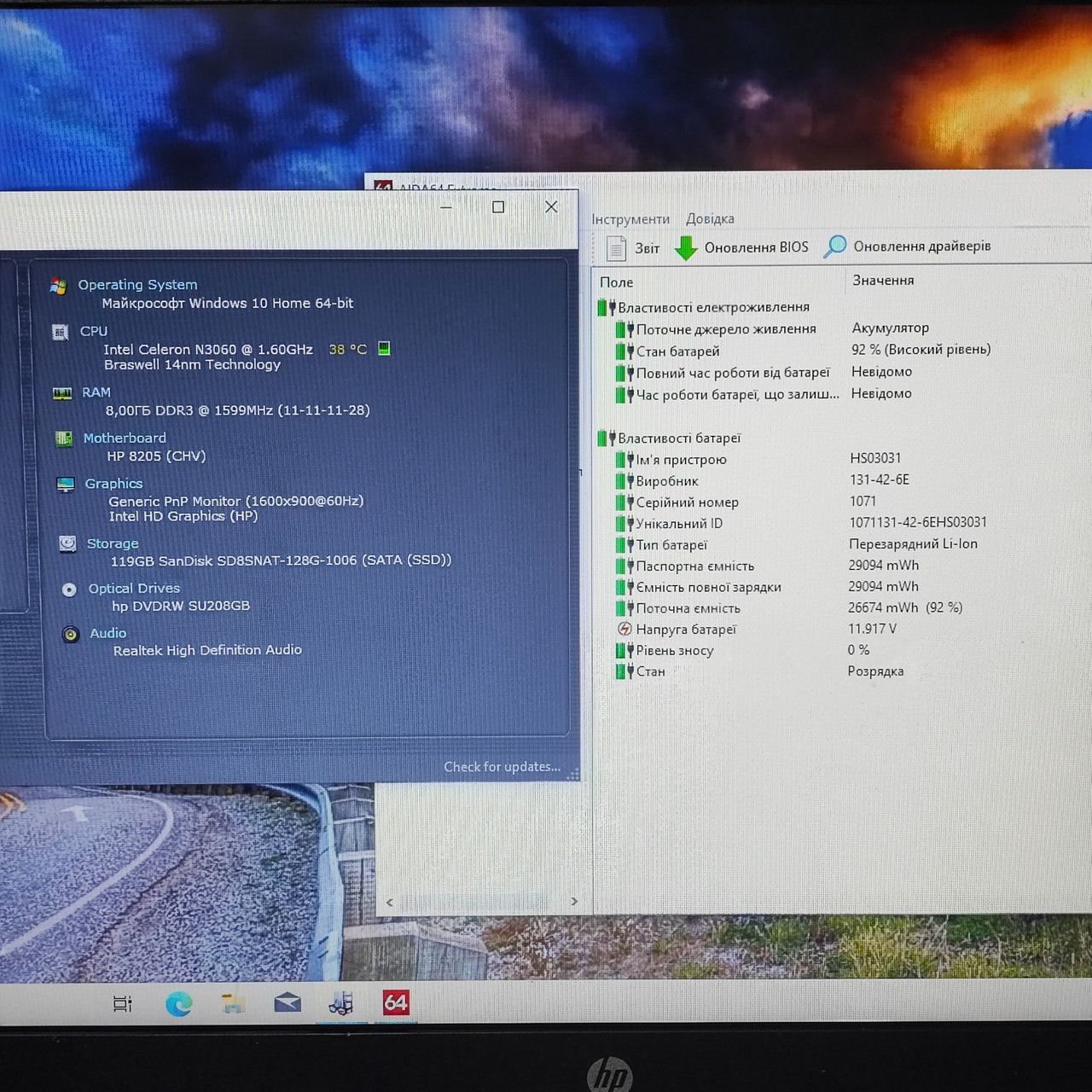Open the CPU section link
This screenshot has height=1092, width=1092.
point(94,331)
